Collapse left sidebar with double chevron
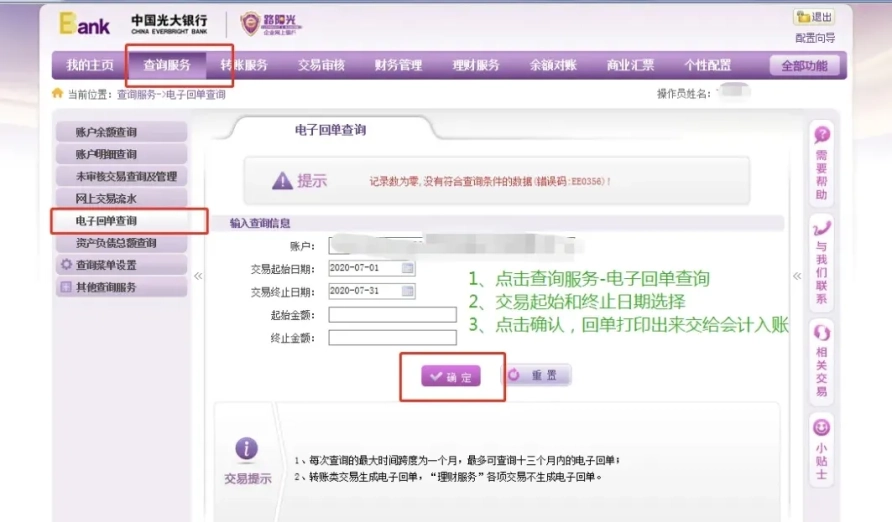 (198, 276)
